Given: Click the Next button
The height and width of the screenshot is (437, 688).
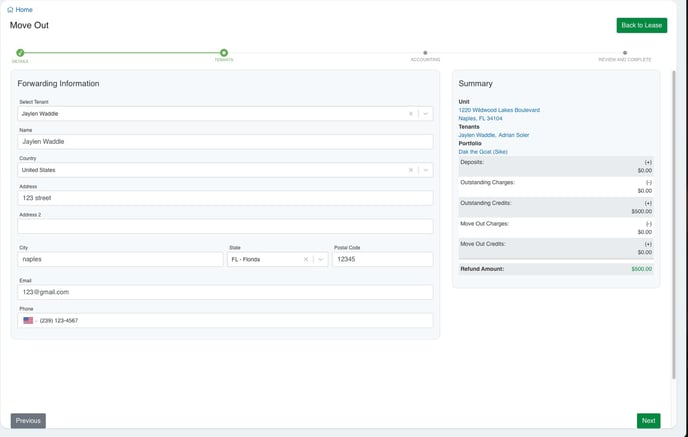Looking at the screenshot, I should (648, 421).
